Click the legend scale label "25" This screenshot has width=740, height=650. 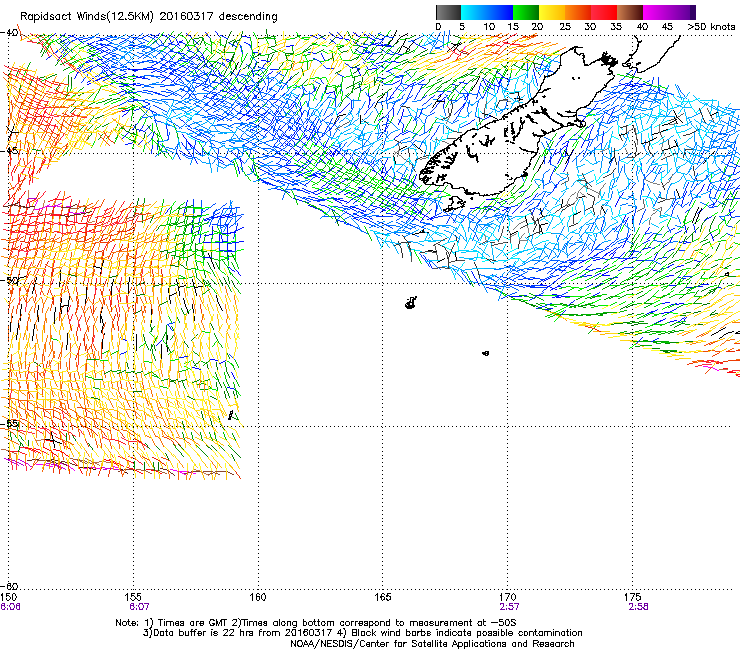click(x=565, y=27)
